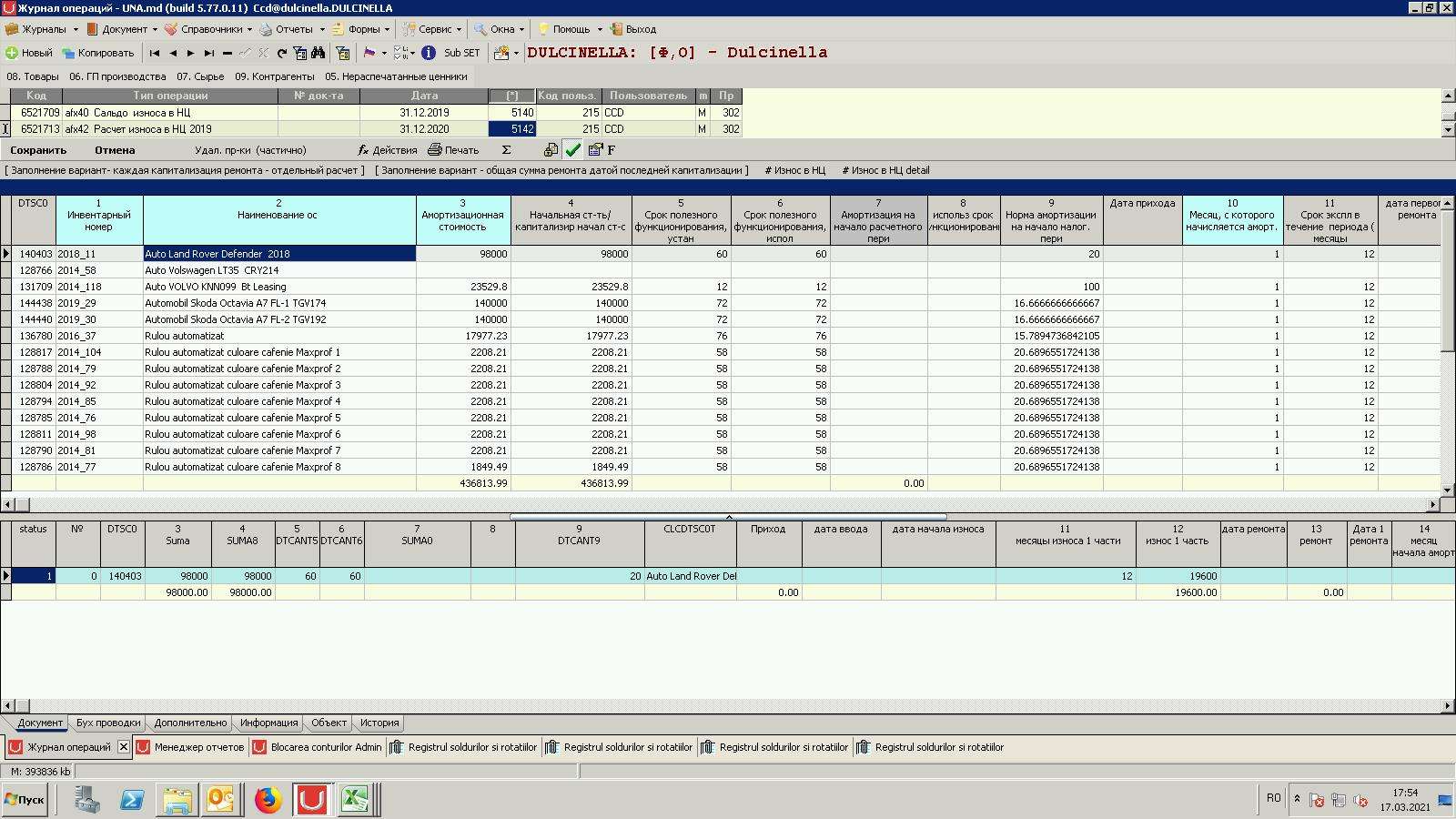This screenshot has height=819, width=1456.
Task: Open the Firefox icon in taskbar
Action: [x=268, y=800]
